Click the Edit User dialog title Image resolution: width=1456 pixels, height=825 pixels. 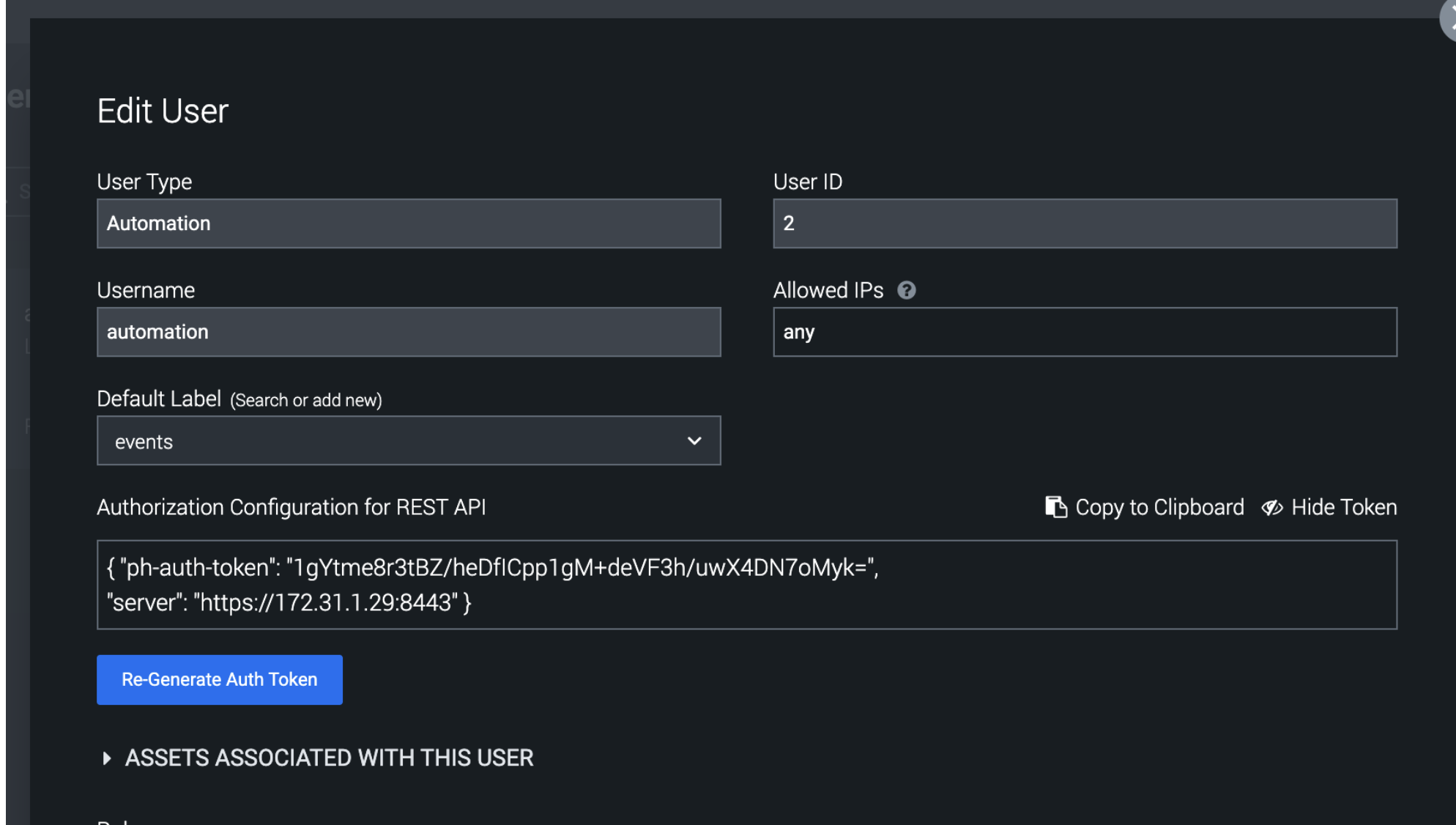pos(163,111)
